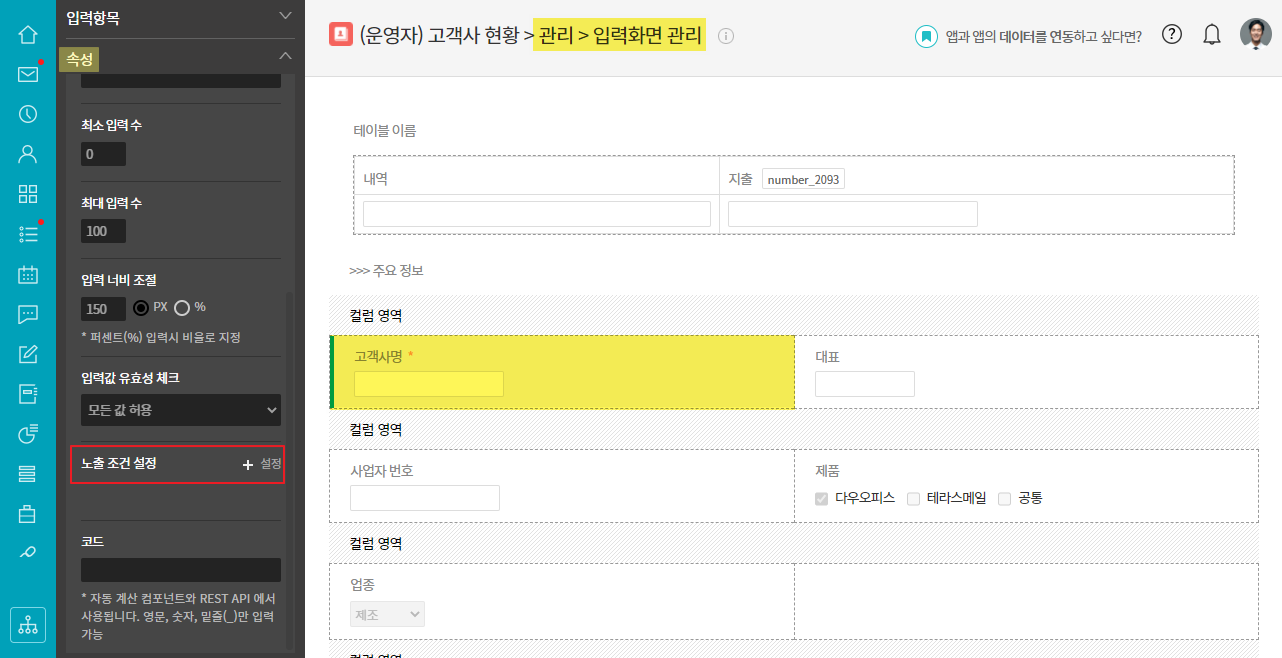Viewport: 1282px width, 658px height.
Task: Open the help question mark icon
Action: pyautogui.click(x=1172, y=35)
